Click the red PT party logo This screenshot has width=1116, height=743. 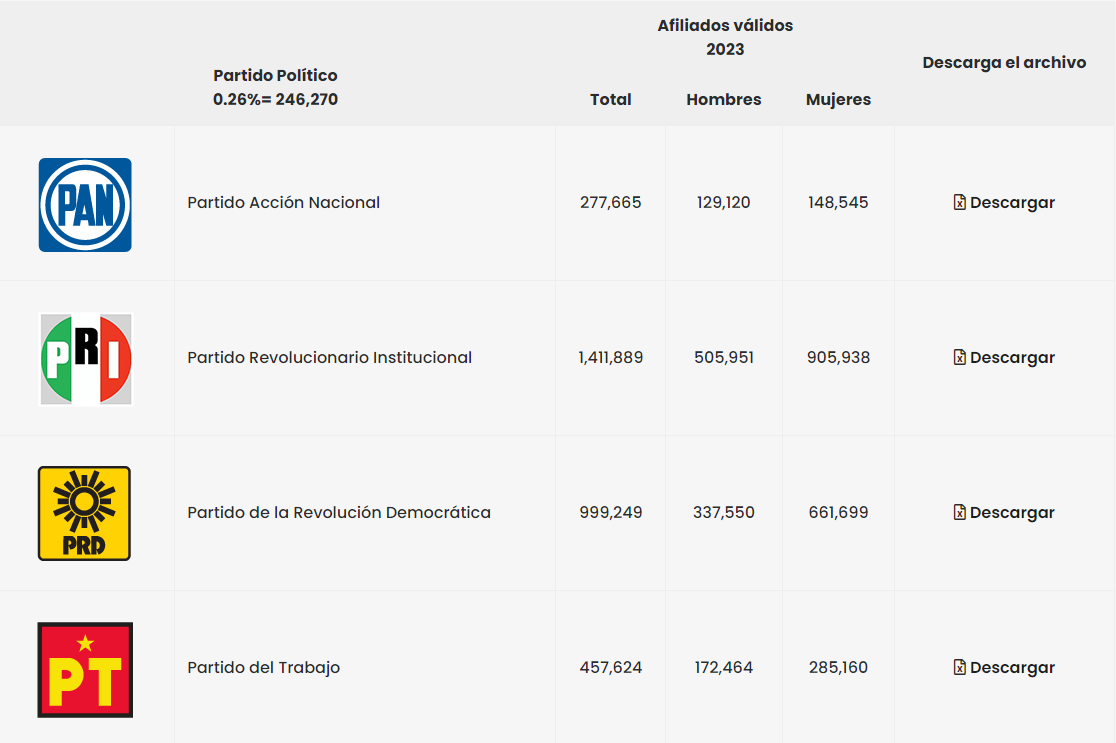pyautogui.click(x=85, y=670)
